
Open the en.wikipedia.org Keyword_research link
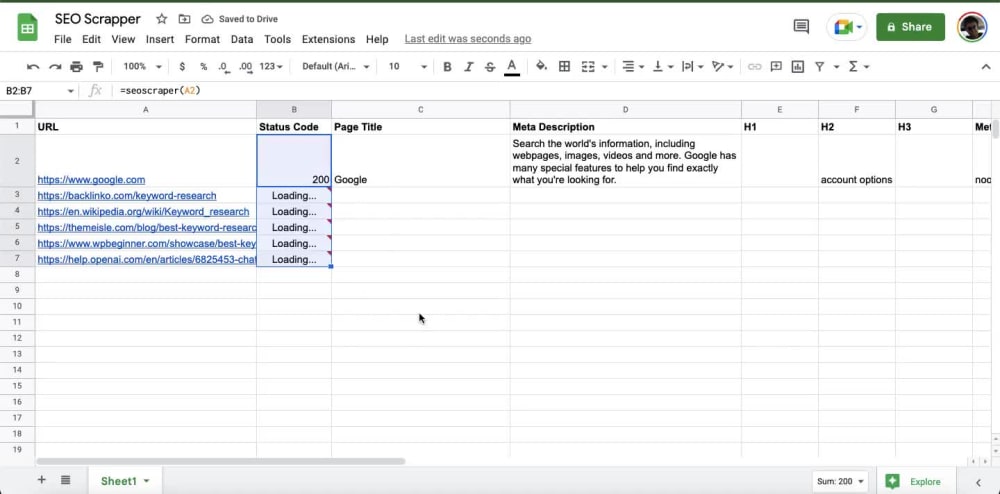click(x=143, y=212)
